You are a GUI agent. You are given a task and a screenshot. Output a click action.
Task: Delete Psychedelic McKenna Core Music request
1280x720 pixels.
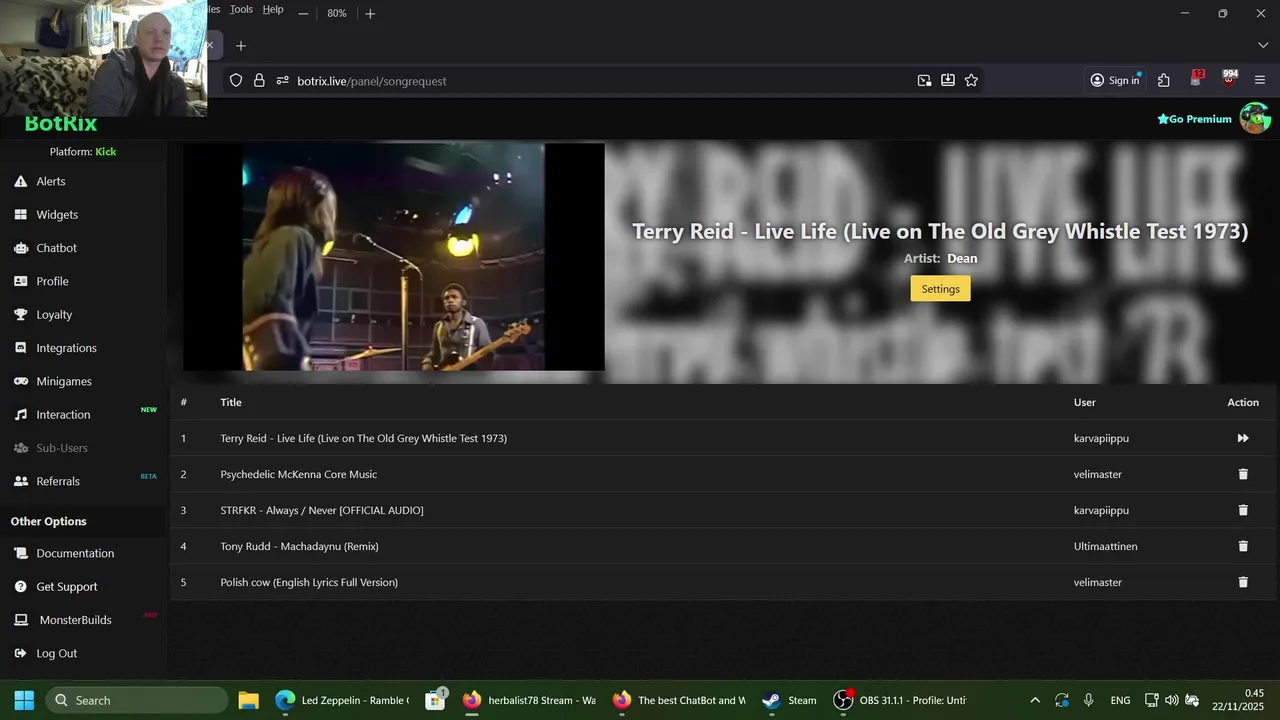pyautogui.click(x=1243, y=474)
